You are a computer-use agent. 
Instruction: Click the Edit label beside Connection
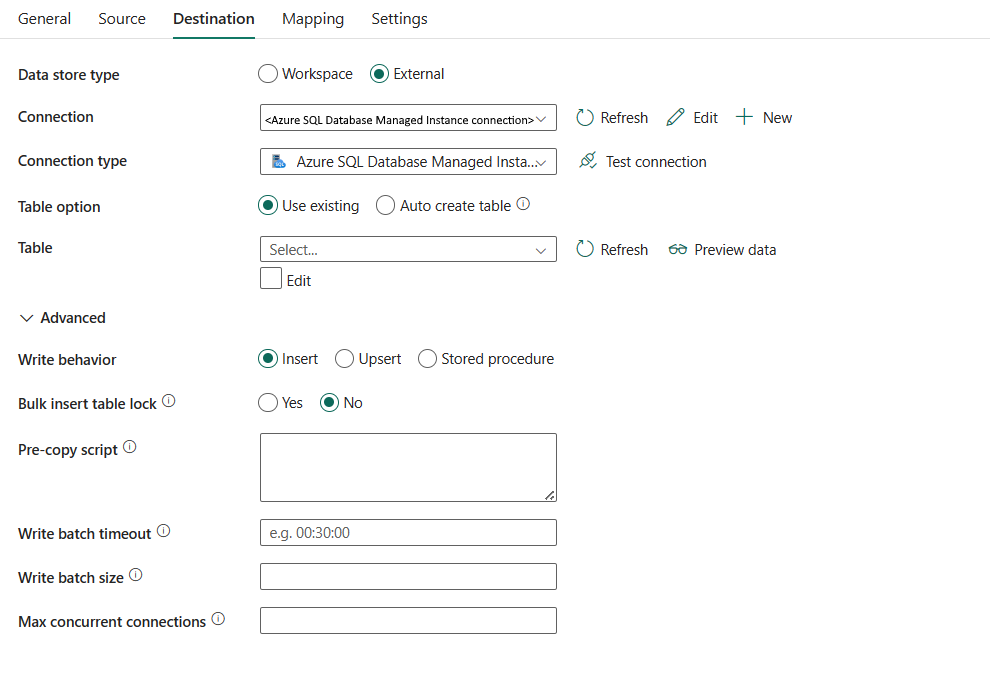tap(705, 118)
